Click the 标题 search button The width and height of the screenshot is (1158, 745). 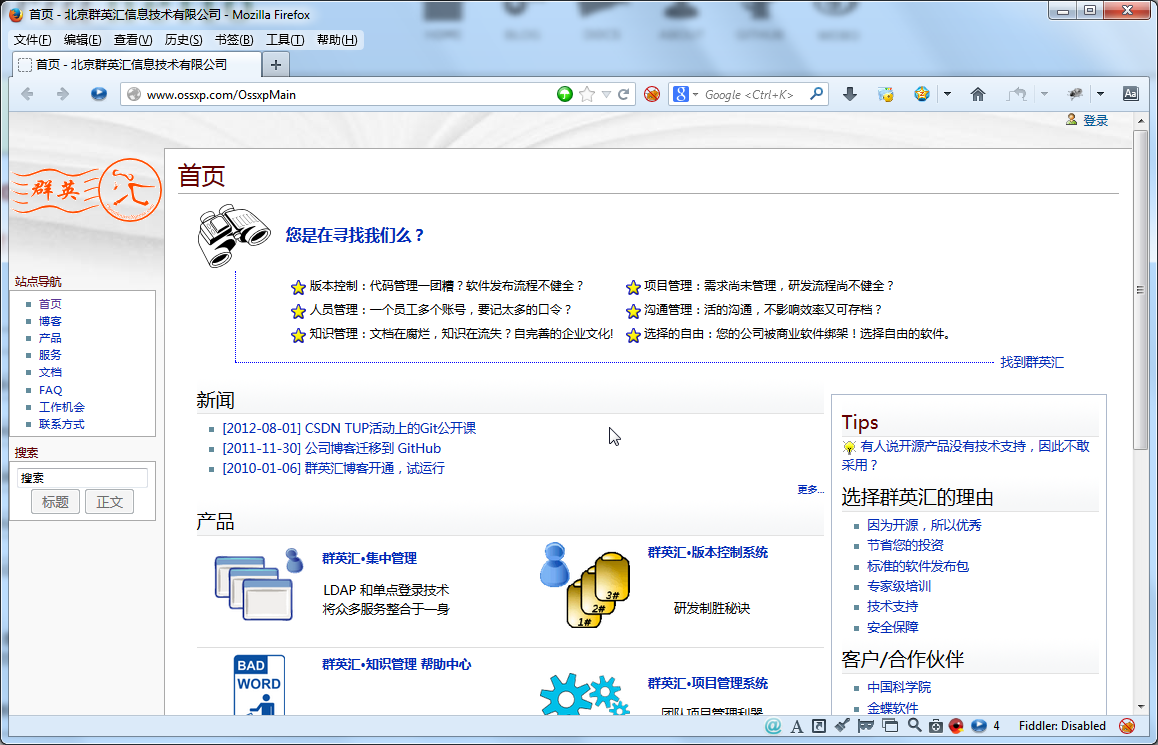(55, 502)
